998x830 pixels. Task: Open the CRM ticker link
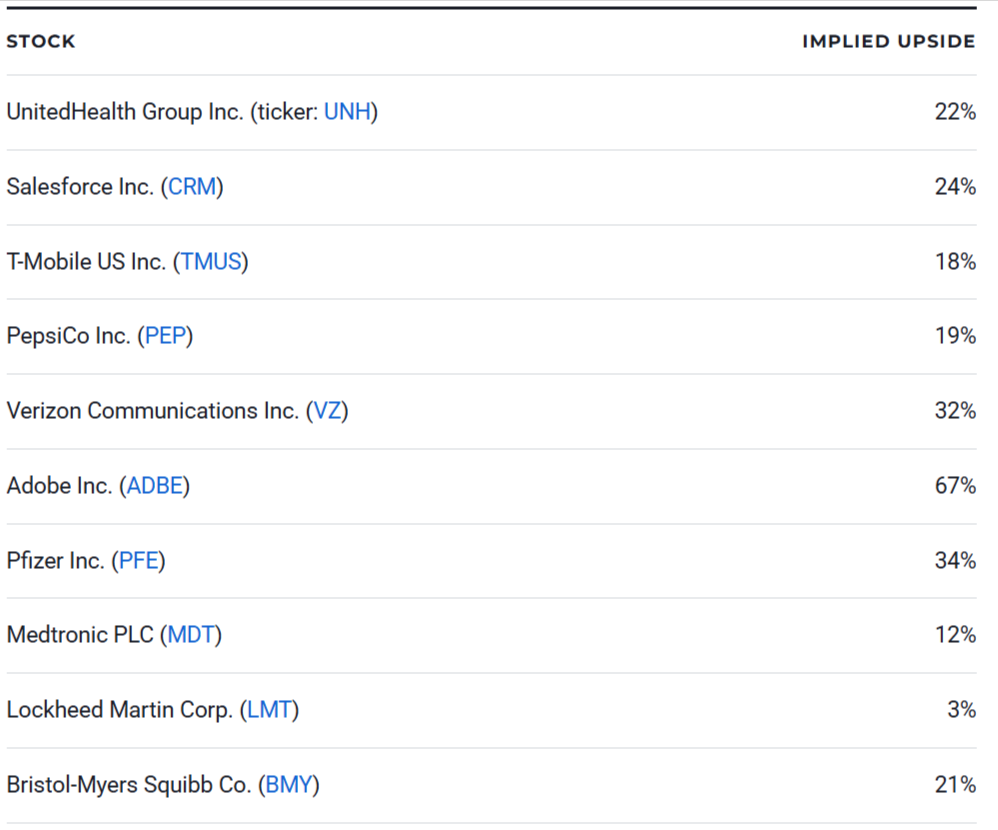coord(192,186)
